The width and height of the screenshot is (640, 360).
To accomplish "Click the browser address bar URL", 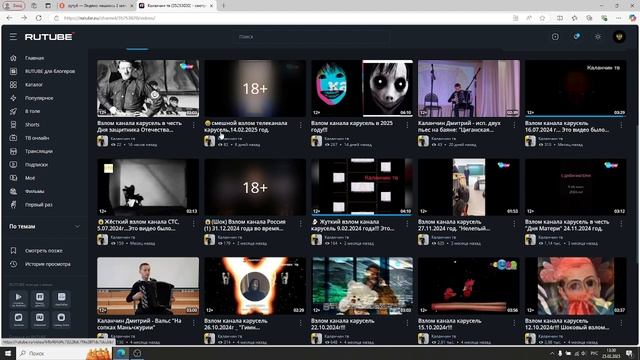I will 109,18.
